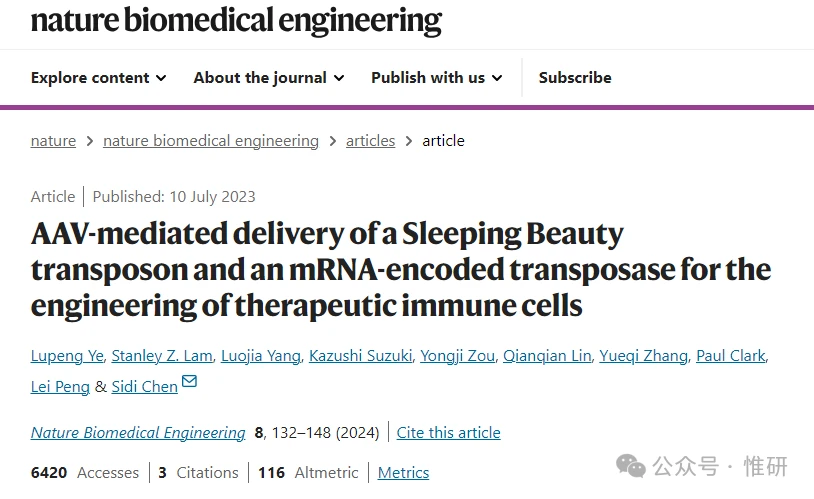Expand the Publish with us dropdown
Image resolution: width=814 pixels, height=499 pixels.
436,77
